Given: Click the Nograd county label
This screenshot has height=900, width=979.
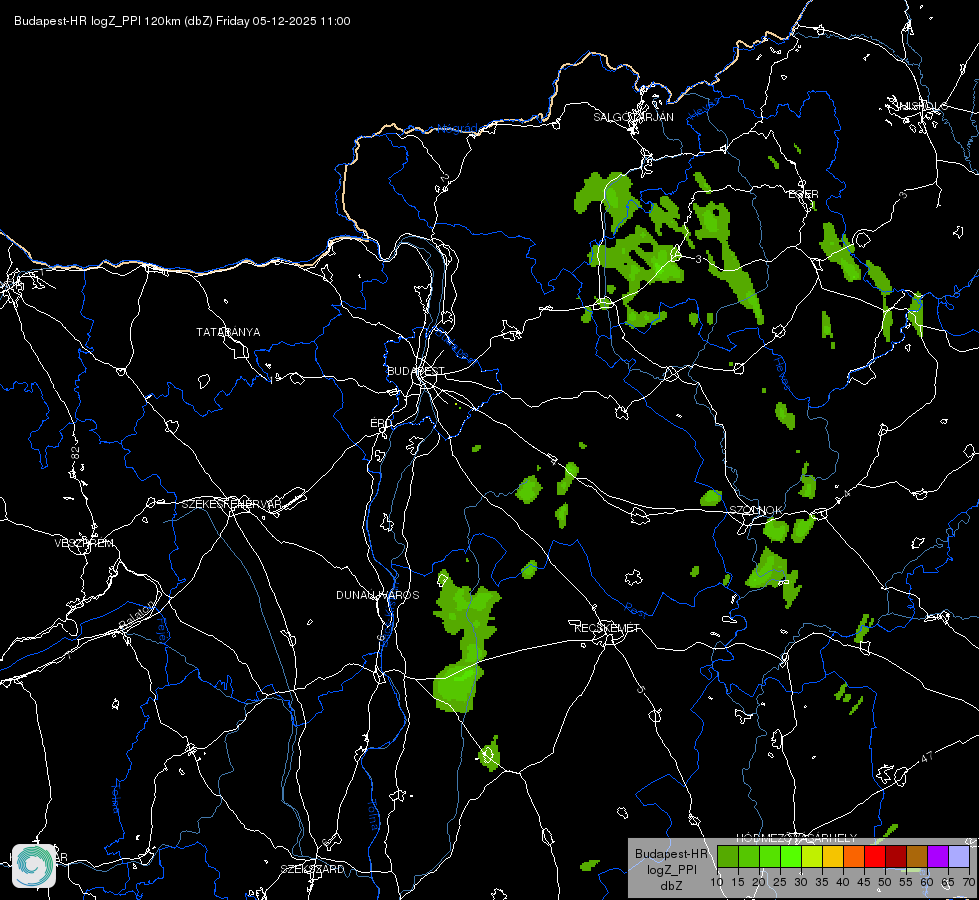Looking at the screenshot, I should click(x=456, y=129).
